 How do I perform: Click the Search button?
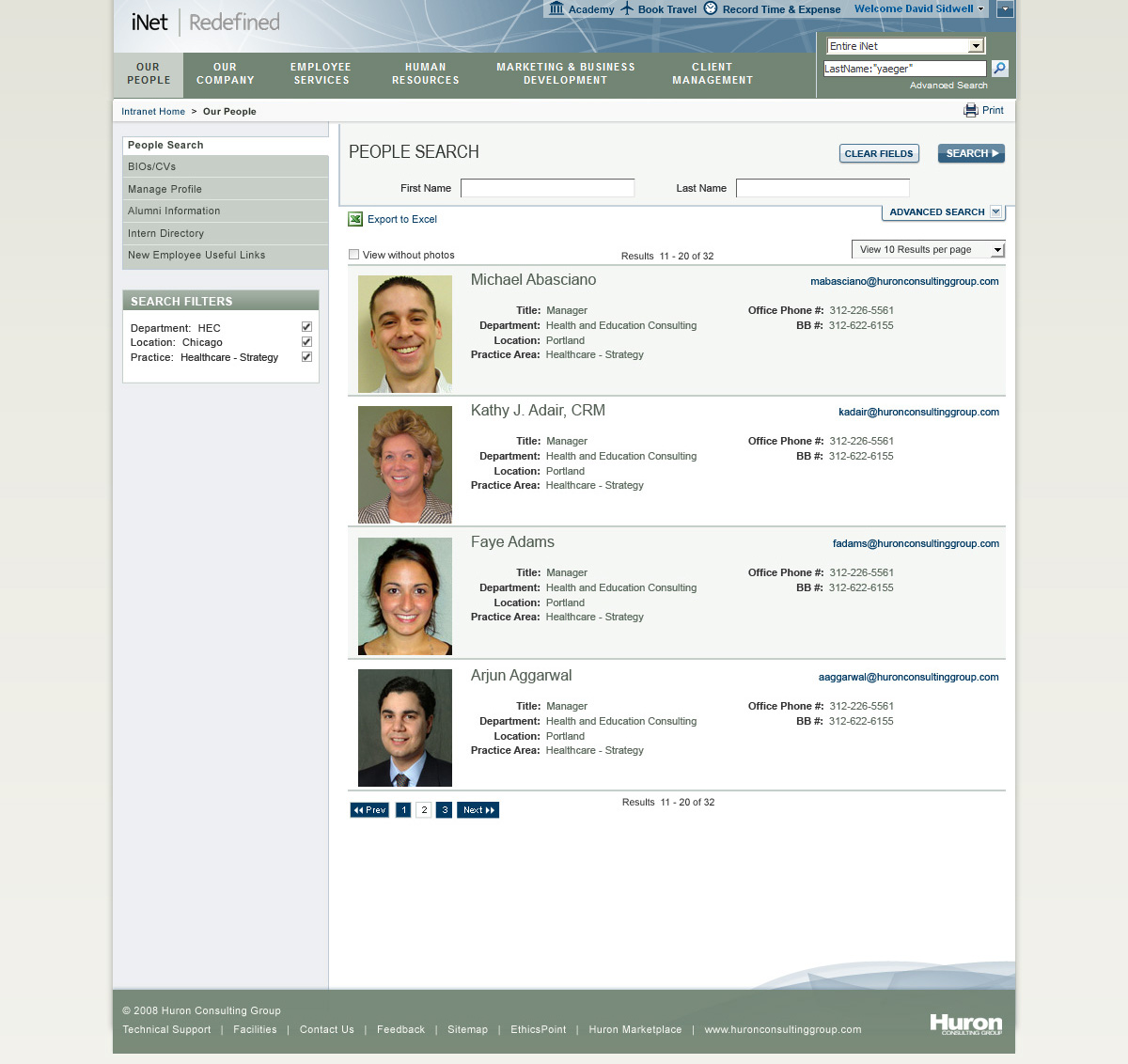point(971,153)
